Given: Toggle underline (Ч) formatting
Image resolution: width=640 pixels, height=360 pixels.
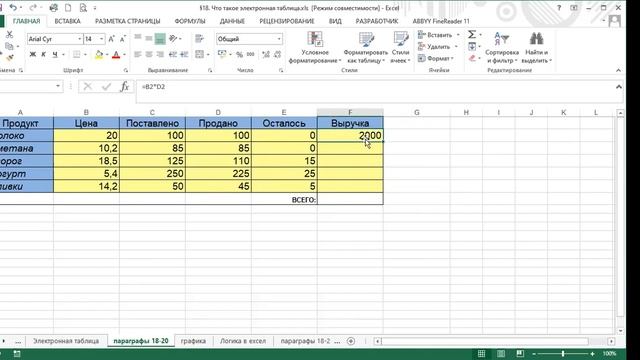Looking at the screenshot, I should 55,54.
